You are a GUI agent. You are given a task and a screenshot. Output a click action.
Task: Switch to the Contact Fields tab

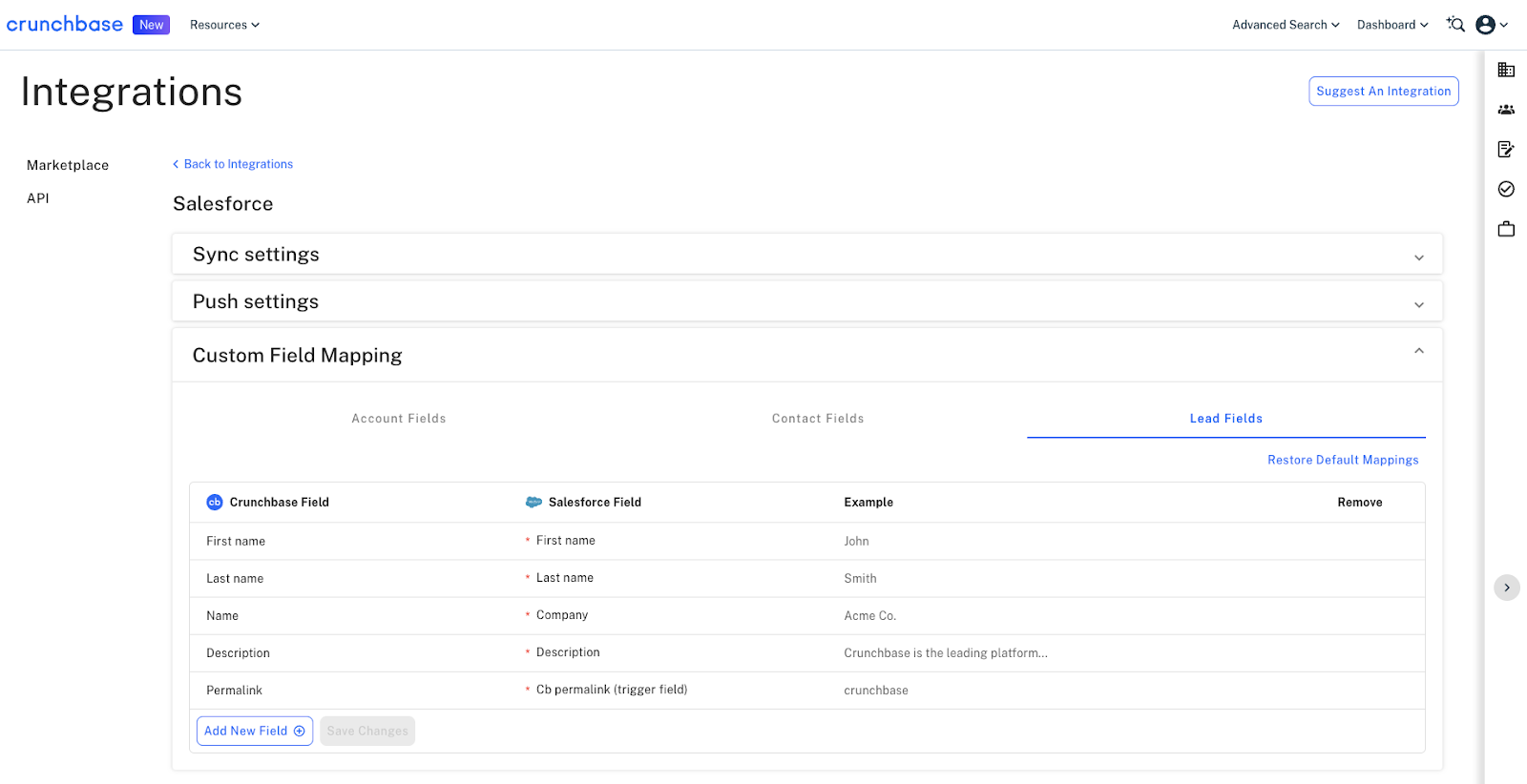point(818,419)
